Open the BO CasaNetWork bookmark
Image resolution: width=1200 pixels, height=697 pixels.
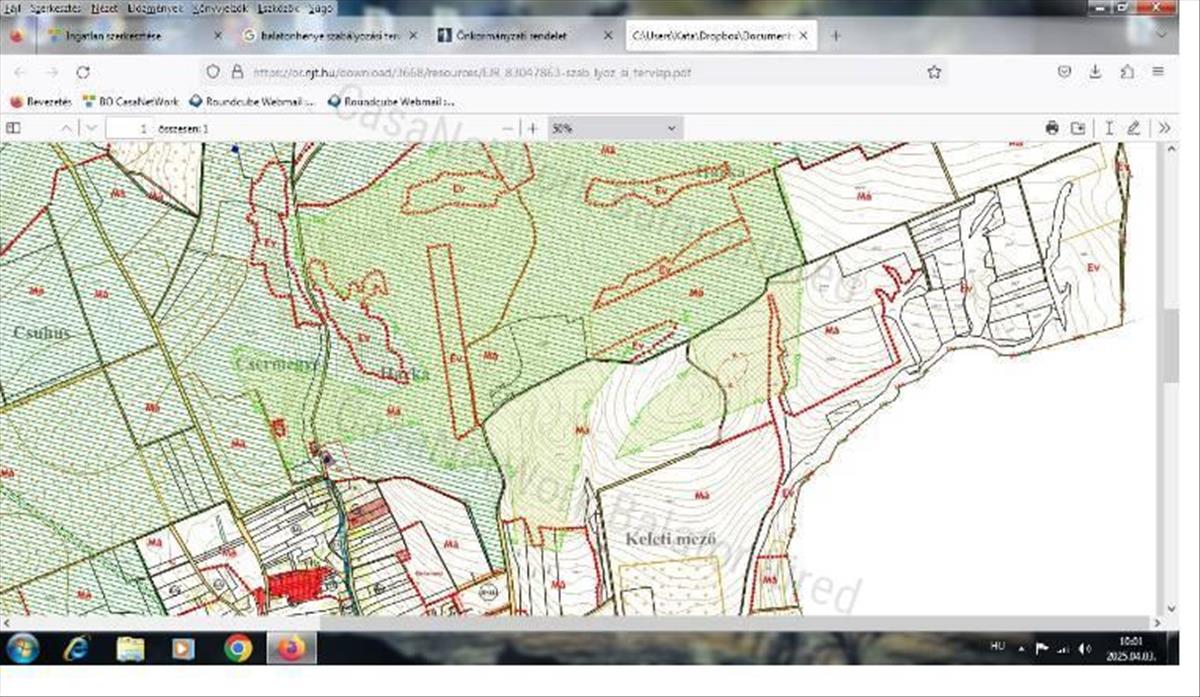coord(130,101)
